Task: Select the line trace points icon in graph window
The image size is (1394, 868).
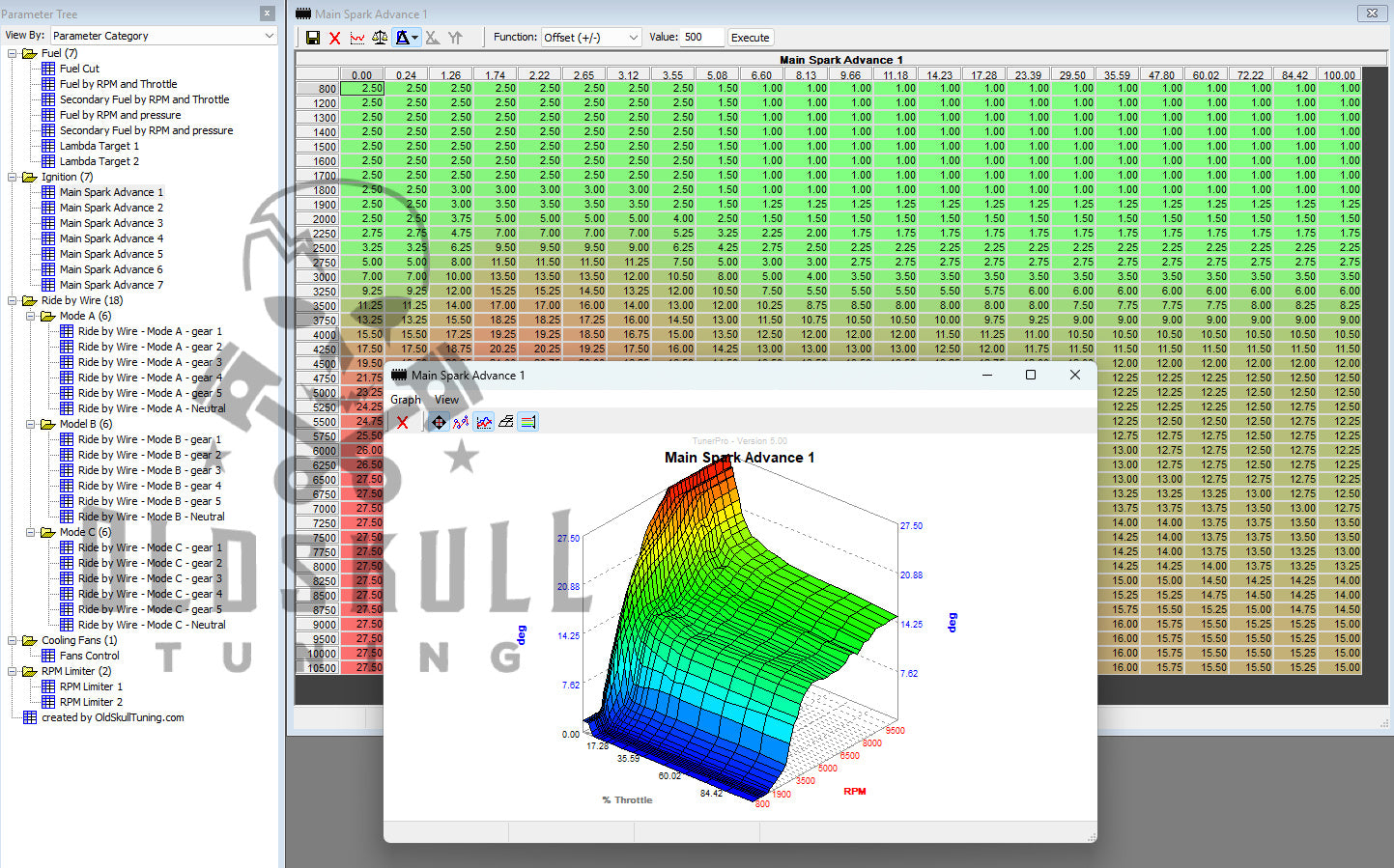Action: pyautogui.click(x=461, y=421)
